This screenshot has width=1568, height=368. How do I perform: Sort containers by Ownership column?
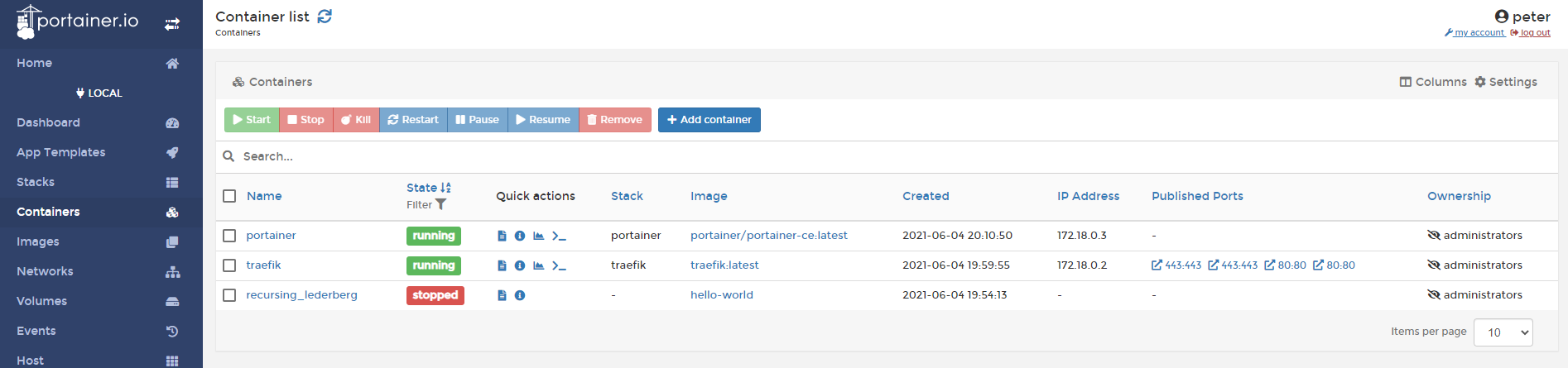[1459, 196]
